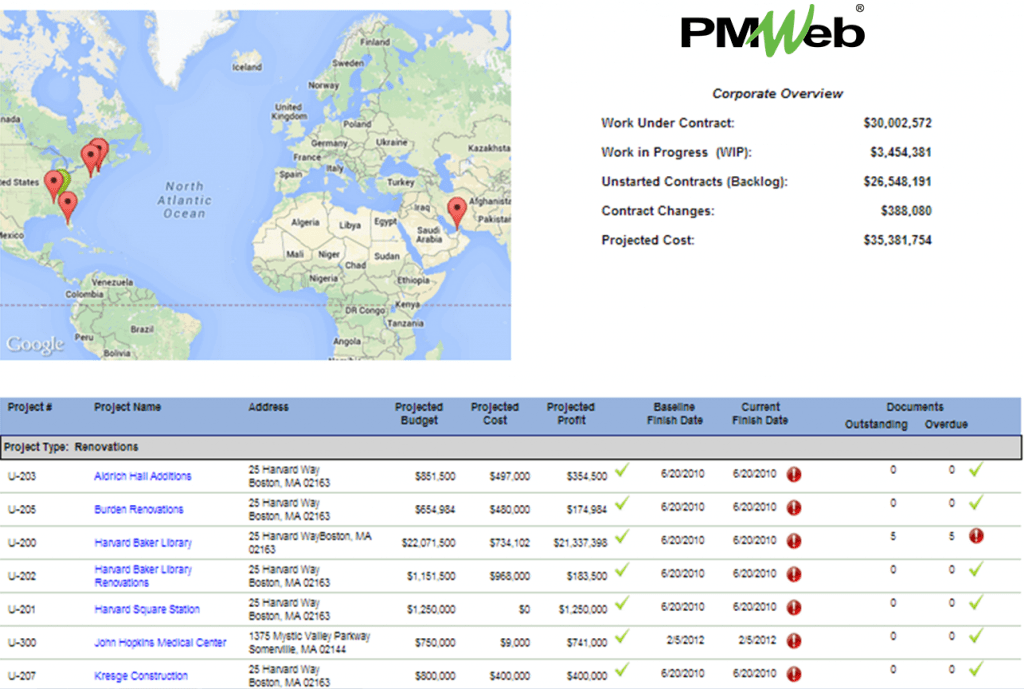
Task: Open the Harvard Baker Library project U-200
Action: (x=143, y=543)
